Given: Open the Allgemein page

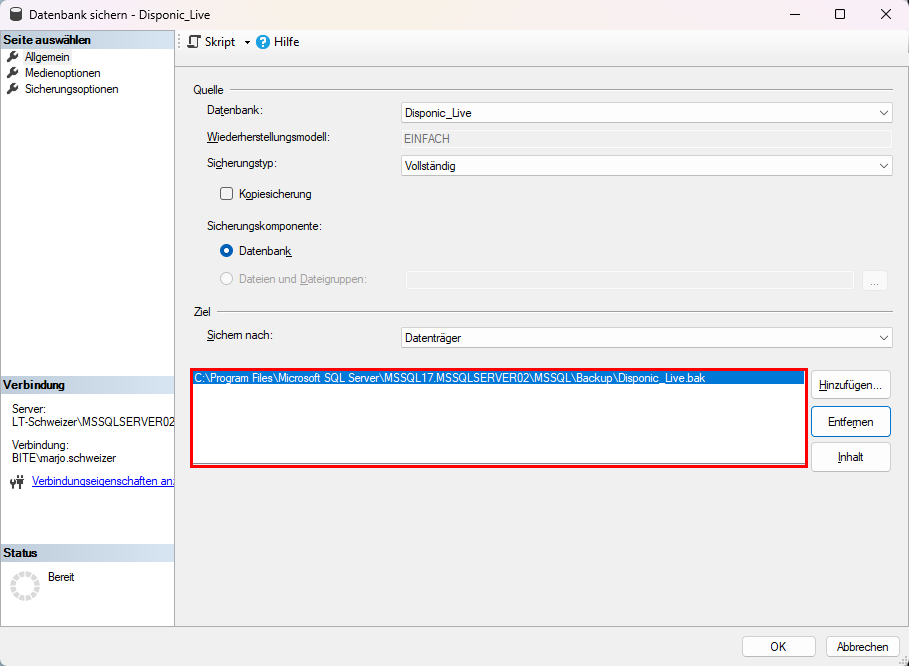Looking at the screenshot, I should click(x=47, y=57).
